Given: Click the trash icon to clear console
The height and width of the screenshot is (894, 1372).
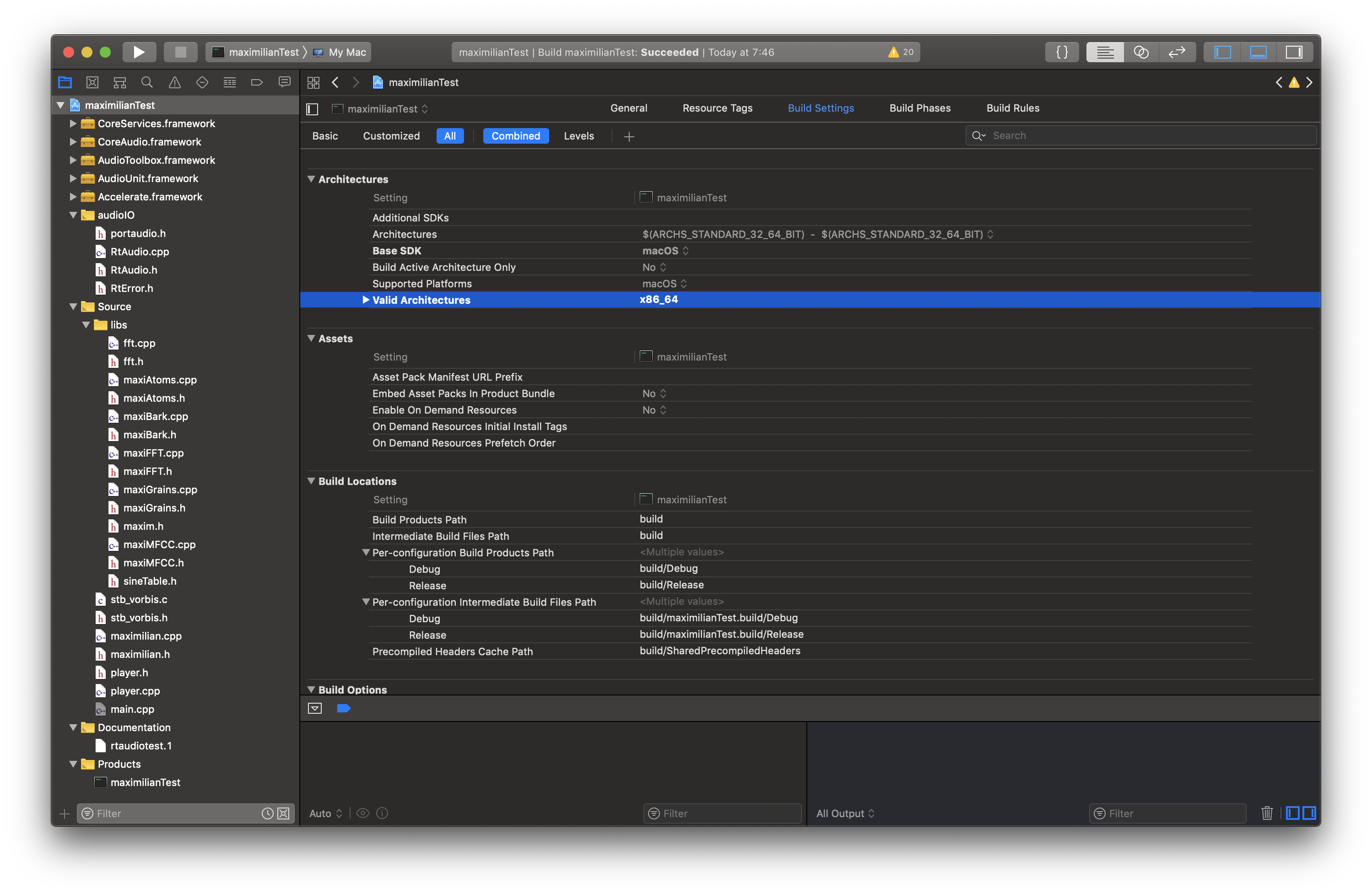Looking at the screenshot, I should (x=1266, y=813).
